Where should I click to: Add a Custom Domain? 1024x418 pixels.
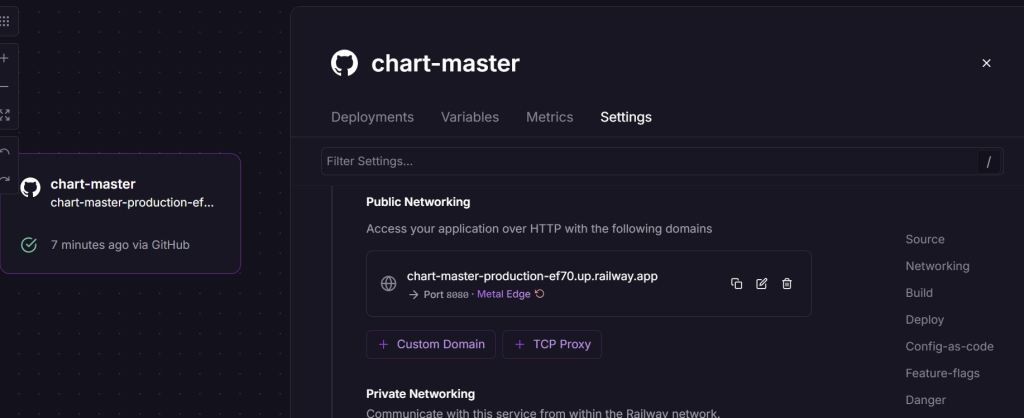[431, 344]
